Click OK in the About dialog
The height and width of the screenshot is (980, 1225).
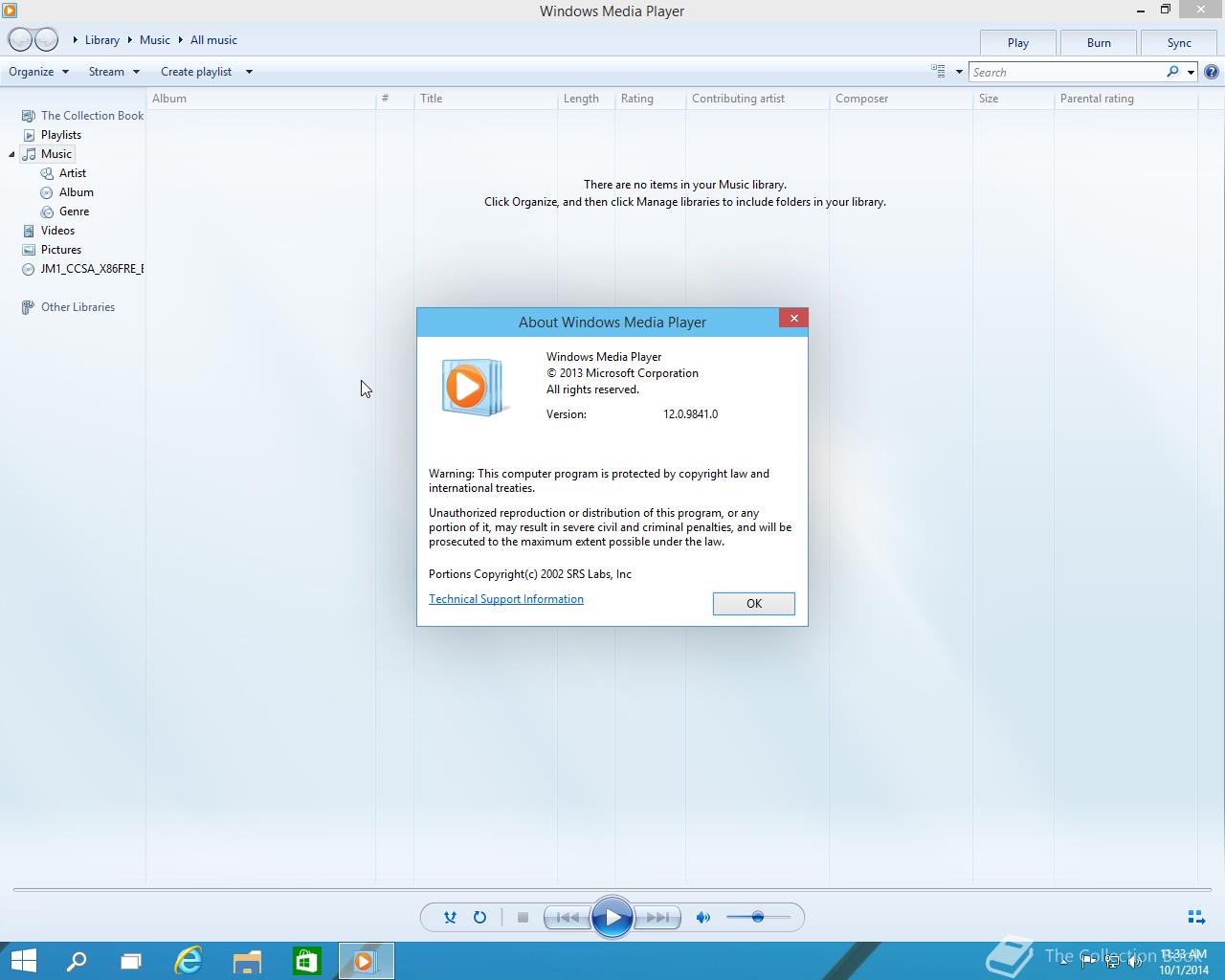point(754,604)
